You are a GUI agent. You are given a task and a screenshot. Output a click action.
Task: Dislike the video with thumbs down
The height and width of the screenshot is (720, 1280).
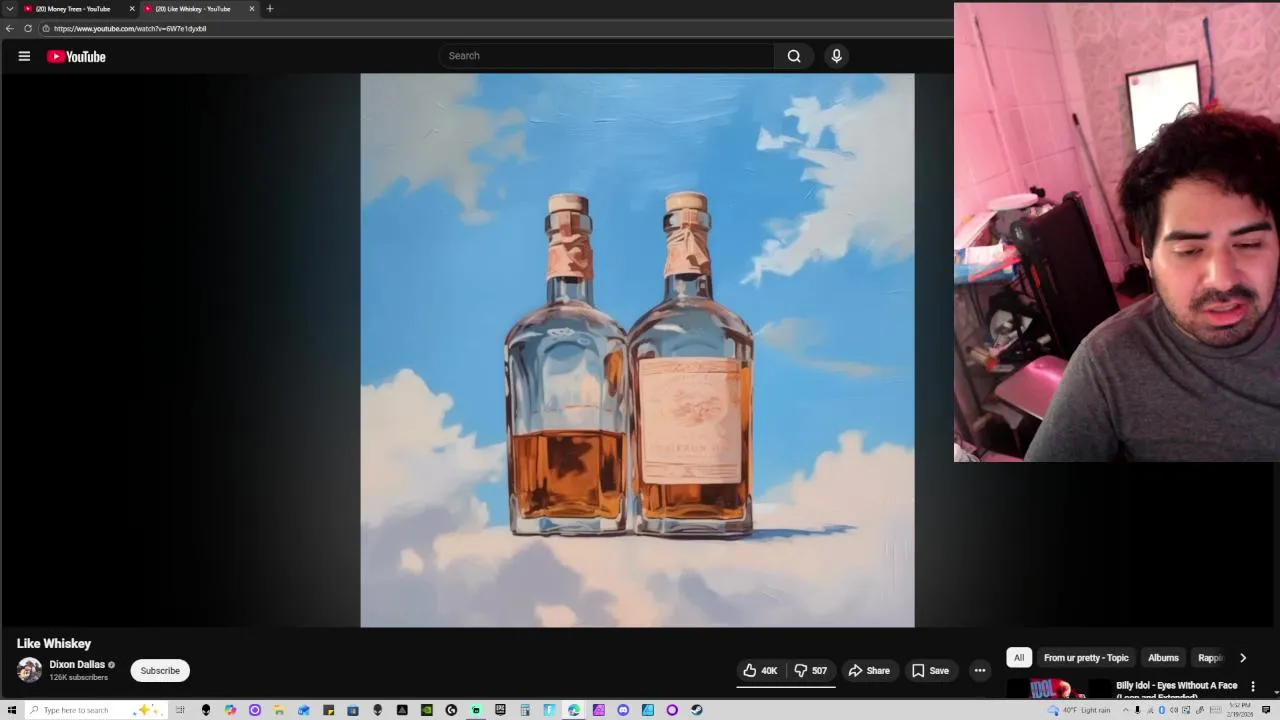tap(811, 671)
